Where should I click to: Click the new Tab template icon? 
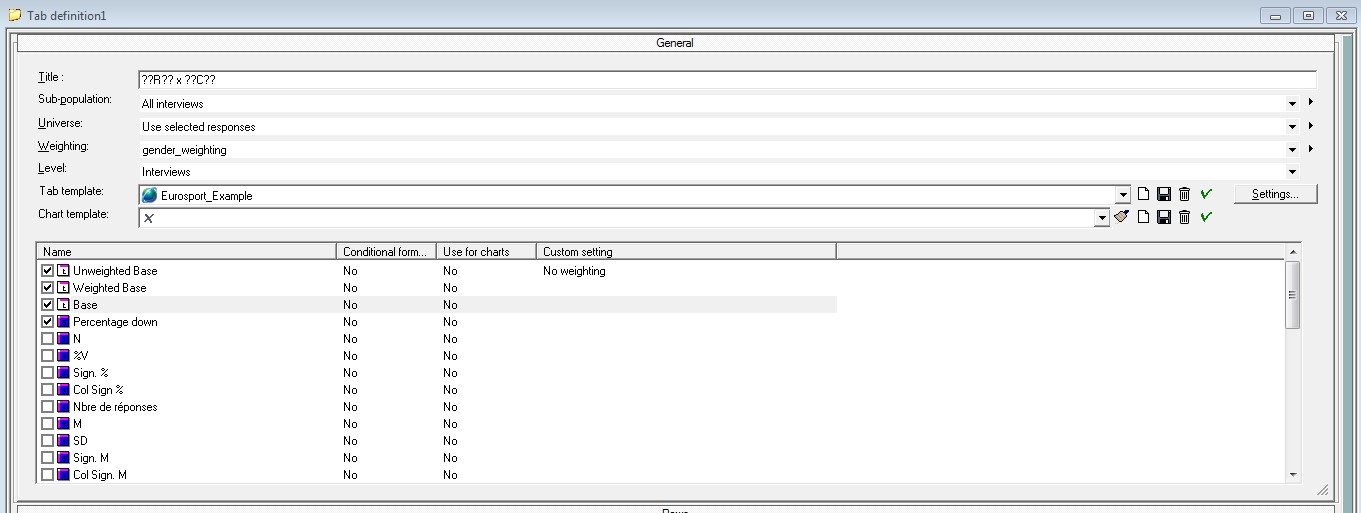(1144, 194)
